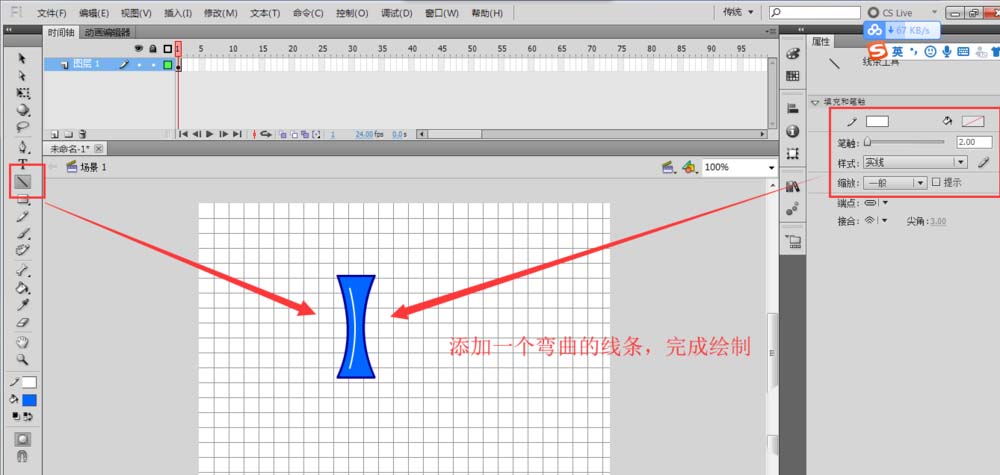Open Properties panel fill color (none) swatch

tap(973, 121)
